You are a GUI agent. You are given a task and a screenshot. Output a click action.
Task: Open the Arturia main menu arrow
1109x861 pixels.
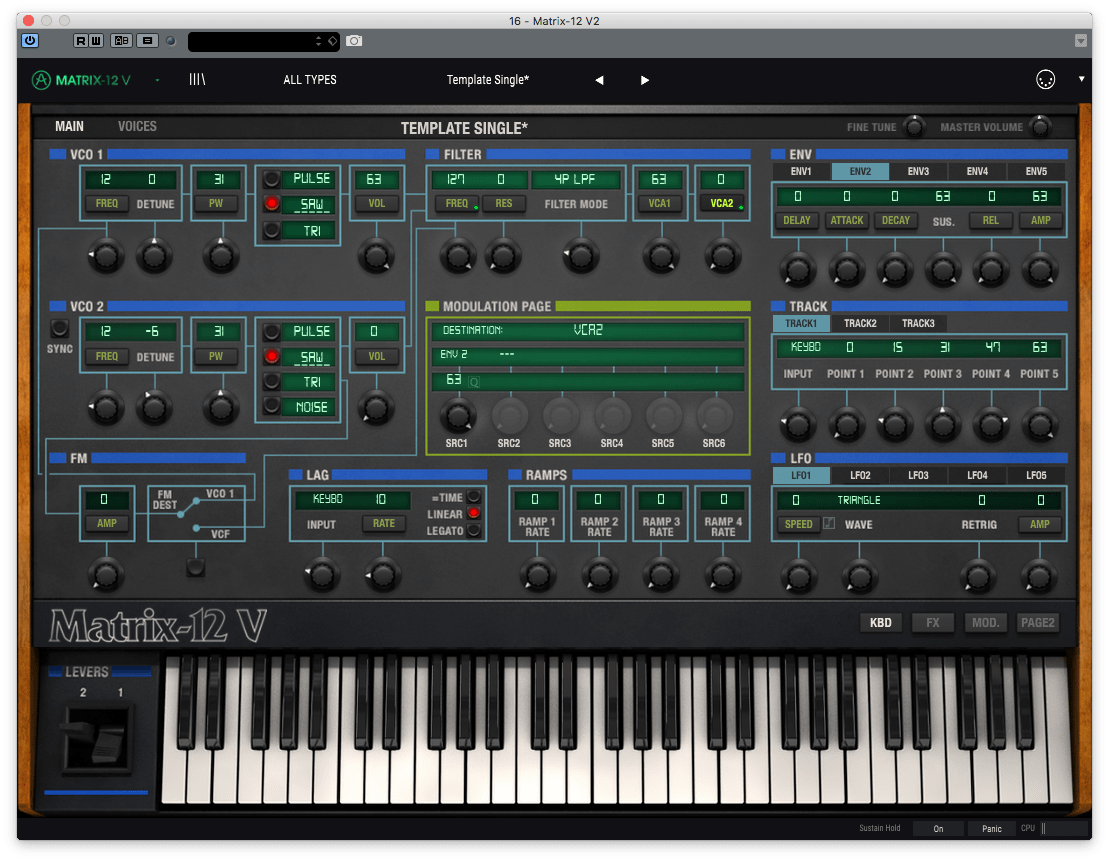pyautogui.click(x=157, y=81)
